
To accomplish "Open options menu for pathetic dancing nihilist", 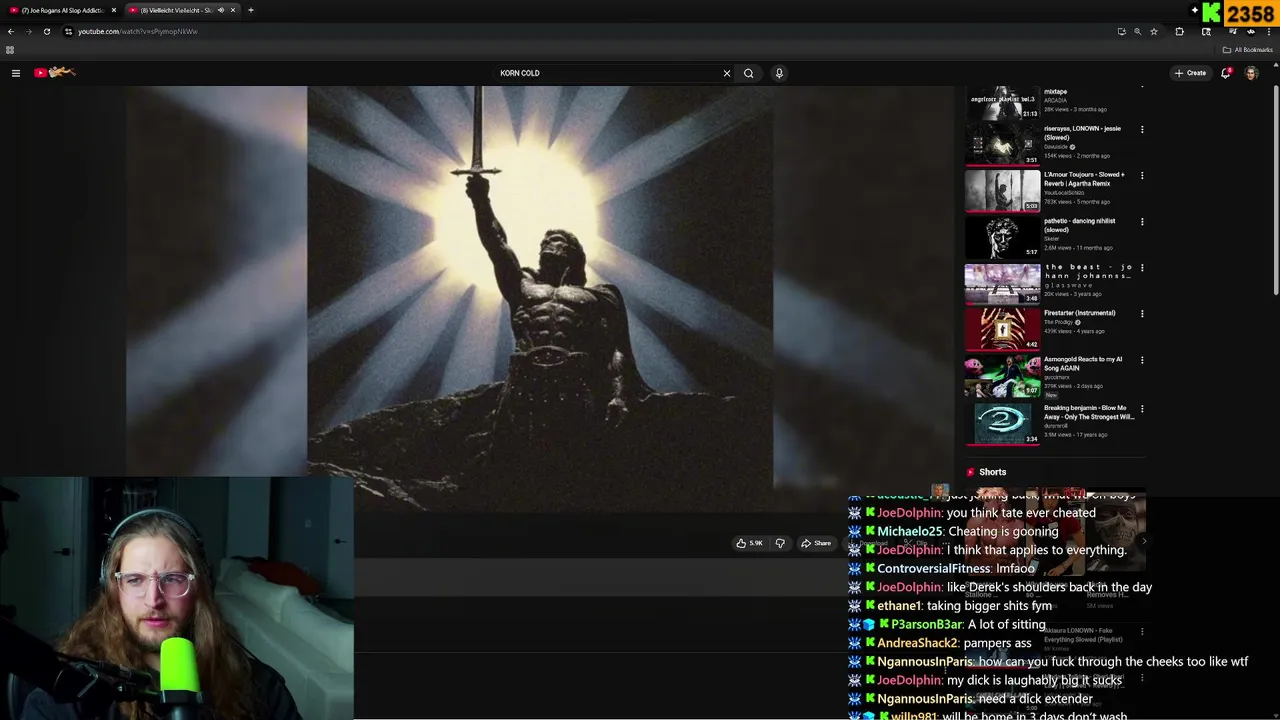I will click(x=1142, y=221).
